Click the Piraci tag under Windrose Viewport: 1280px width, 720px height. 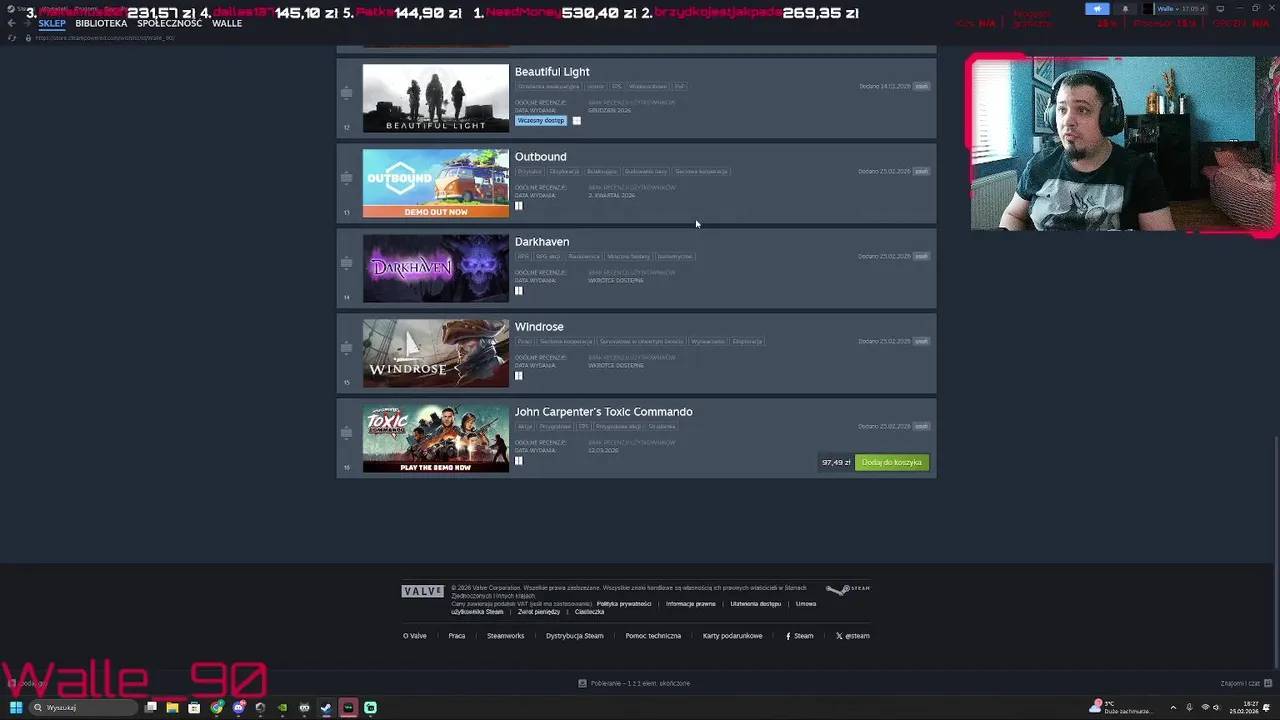click(x=525, y=341)
